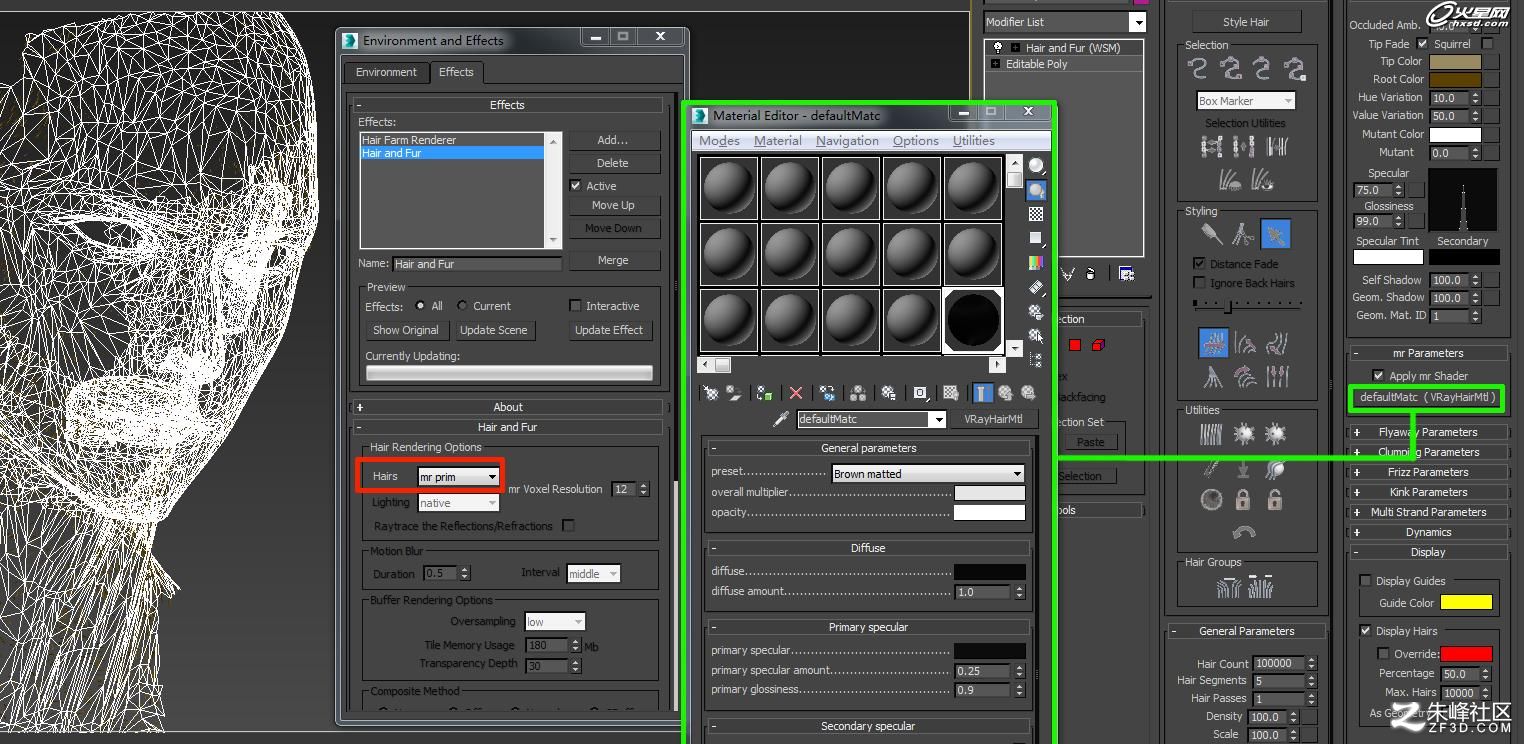
Task: Click the Lock guides padlock icon
Action: pyautogui.click(x=1243, y=499)
